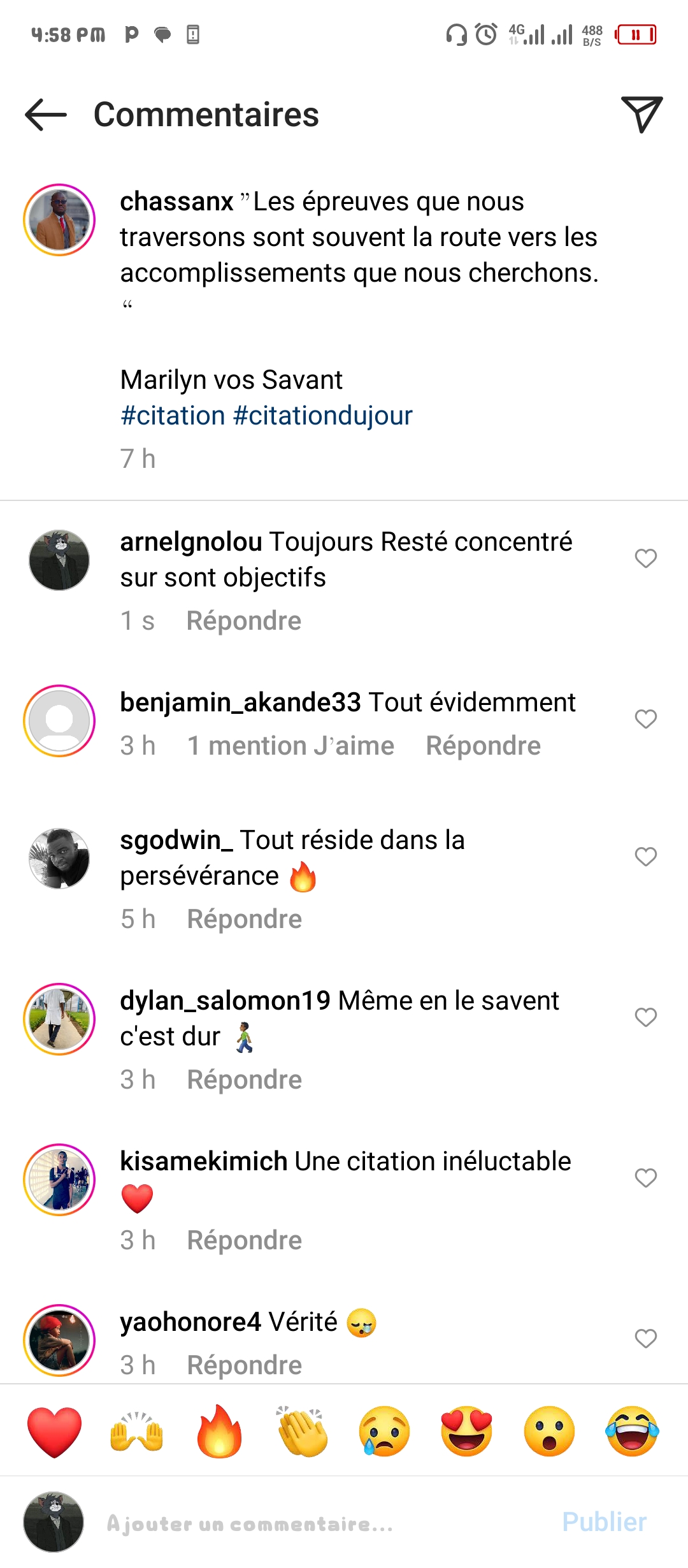This screenshot has height=1568, width=688.
Task: Open direct share paper plane icon
Action: click(x=641, y=115)
